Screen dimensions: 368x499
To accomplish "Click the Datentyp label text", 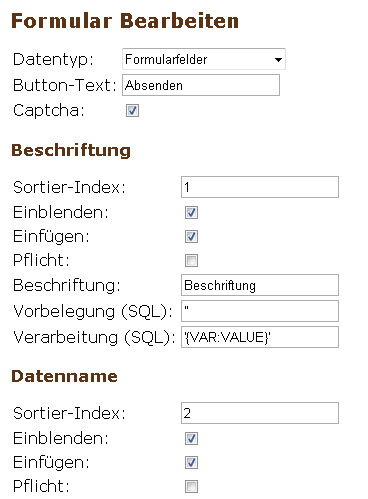I will pos(53,60).
